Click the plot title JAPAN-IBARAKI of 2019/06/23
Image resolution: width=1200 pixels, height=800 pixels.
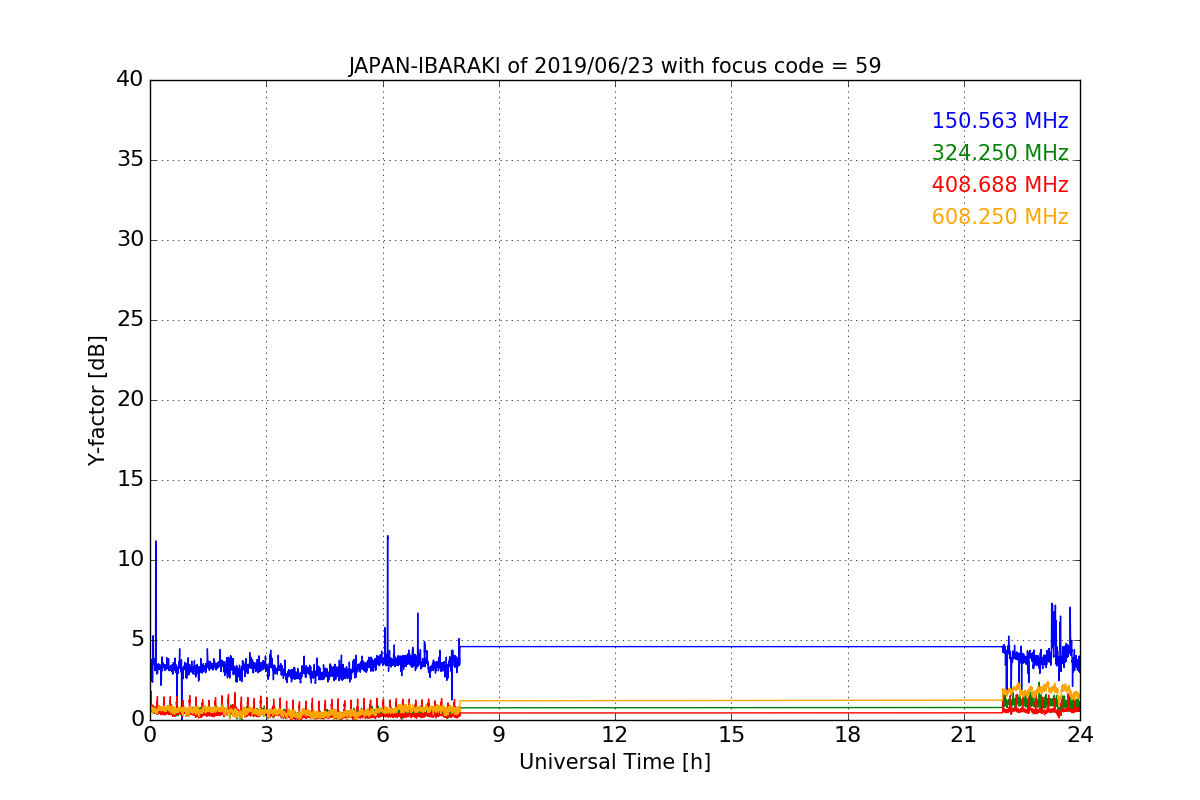tap(615, 66)
